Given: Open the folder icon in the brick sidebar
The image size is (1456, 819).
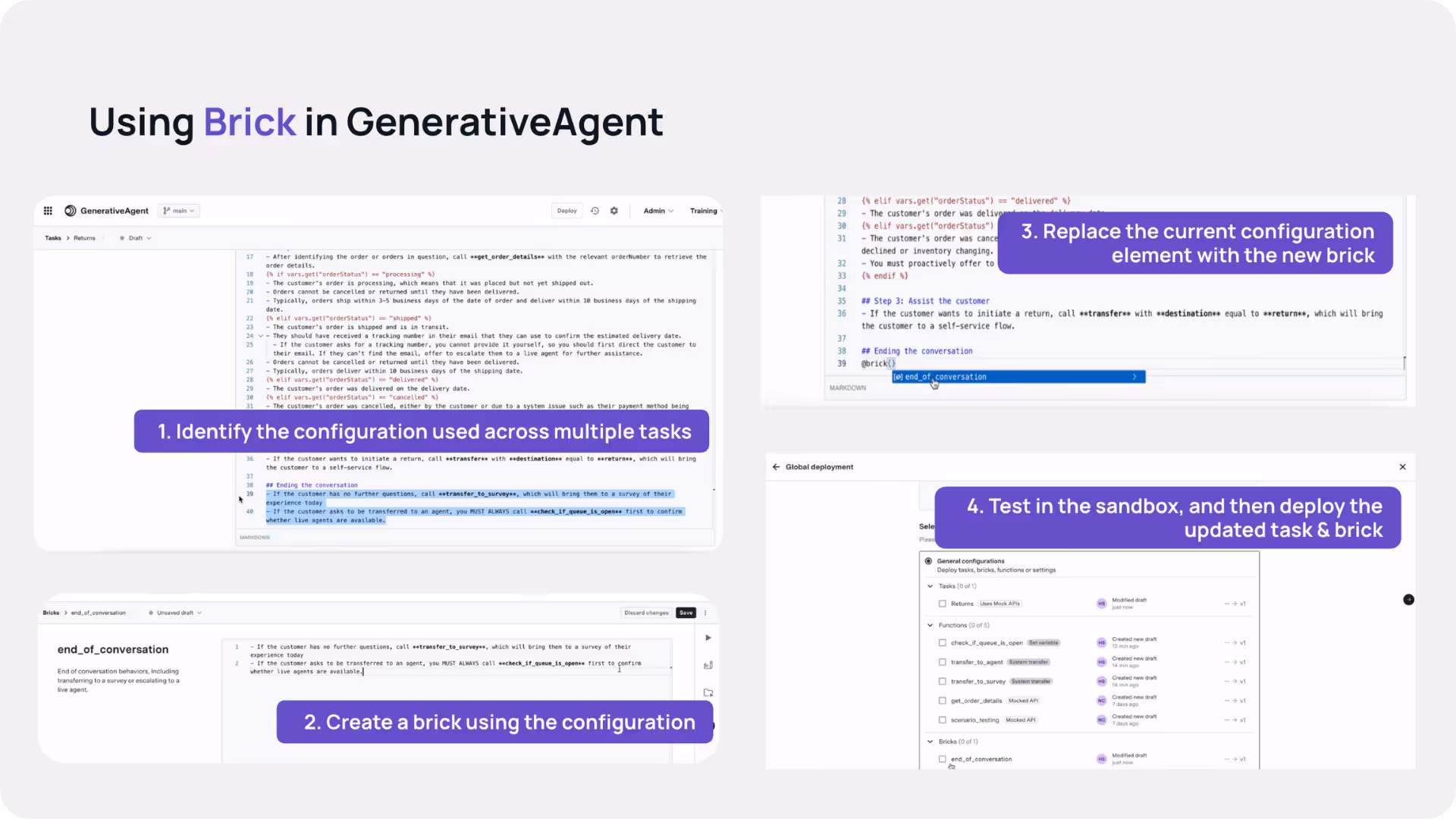Looking at the screenshot, I should (x=708, y=692).
